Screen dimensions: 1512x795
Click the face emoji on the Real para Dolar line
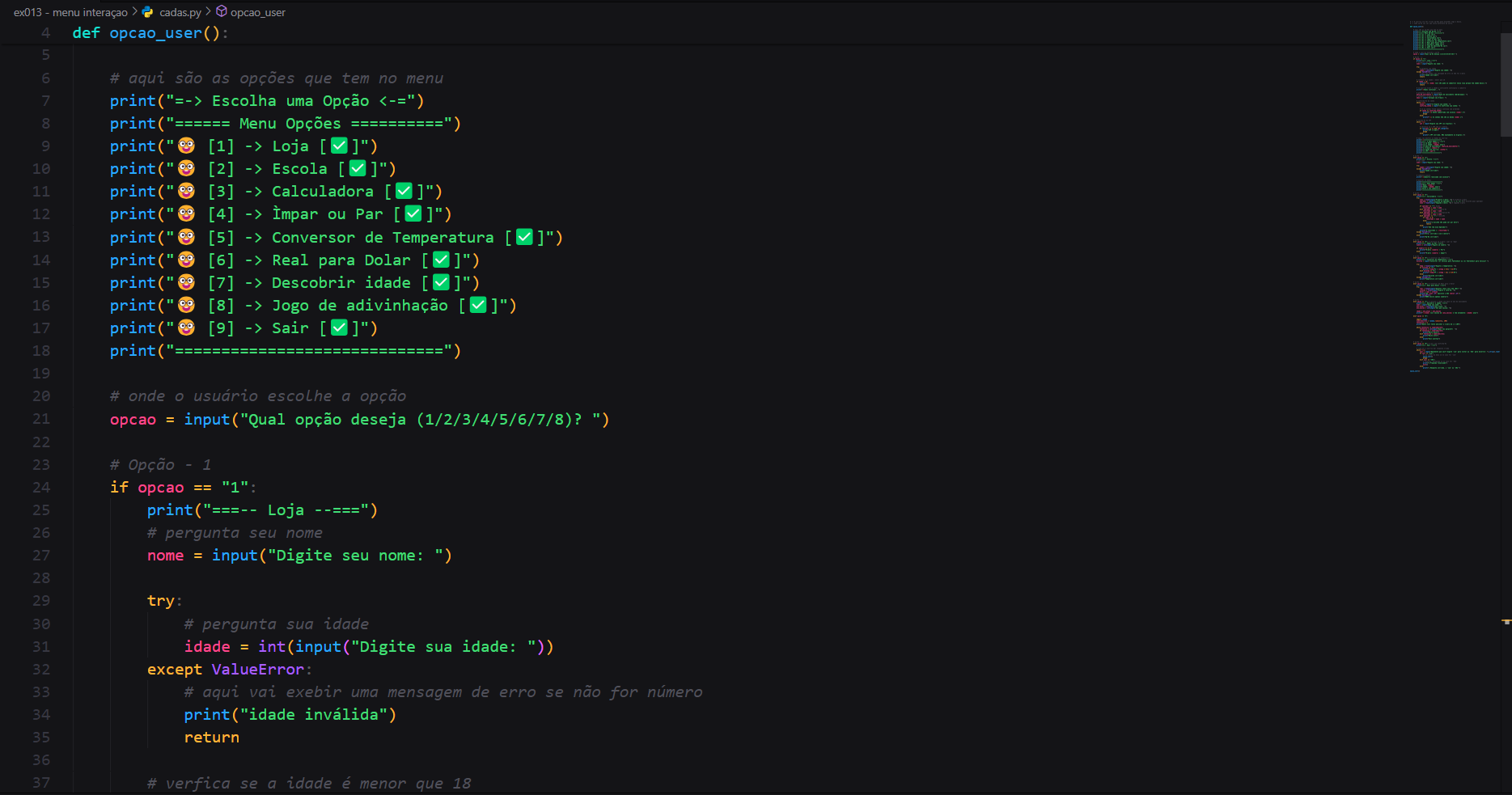pos(186,260)
